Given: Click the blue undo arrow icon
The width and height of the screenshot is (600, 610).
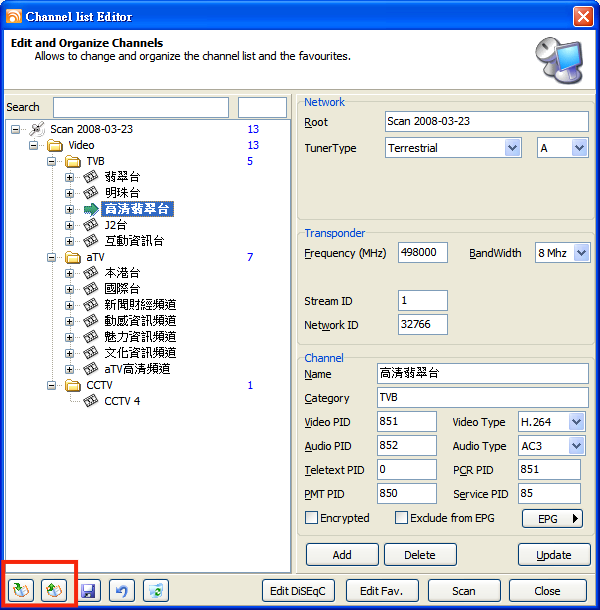Looking at the screenshot, I should click(122, 591).
